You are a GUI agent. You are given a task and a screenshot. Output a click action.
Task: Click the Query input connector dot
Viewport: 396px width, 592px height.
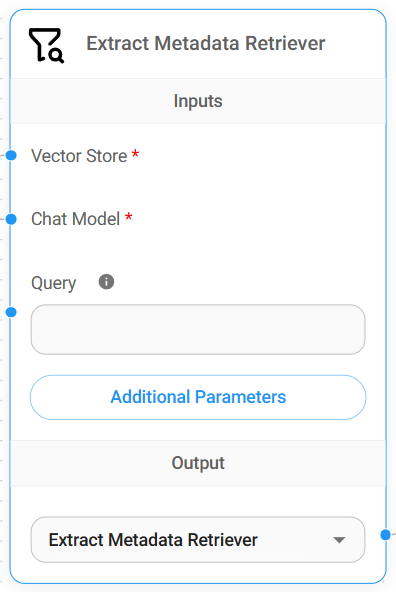11,312
